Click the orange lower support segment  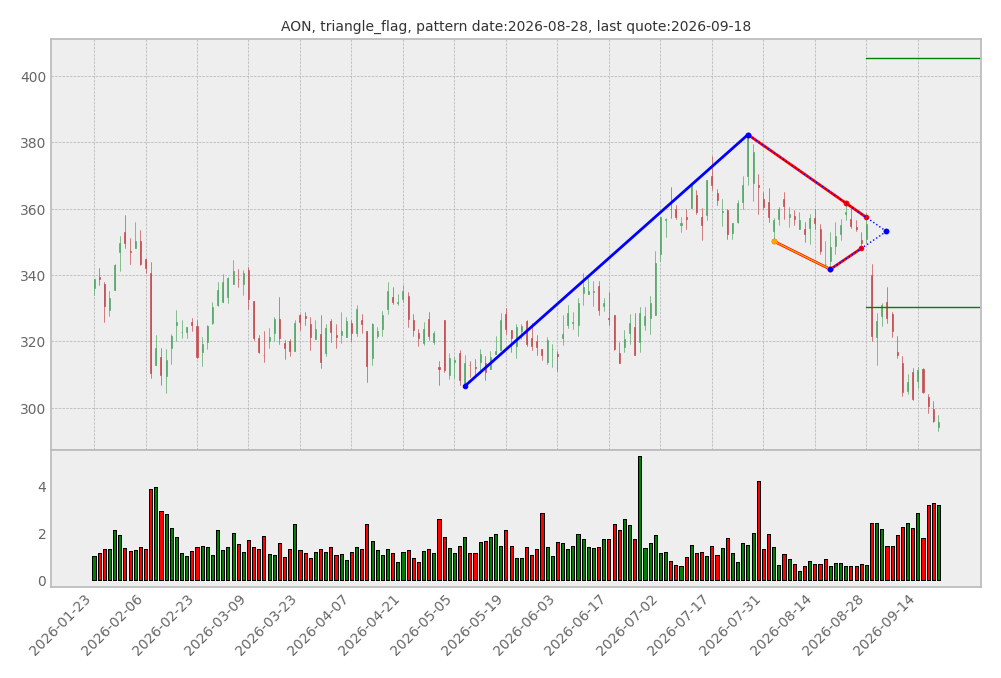coord(802,256)
